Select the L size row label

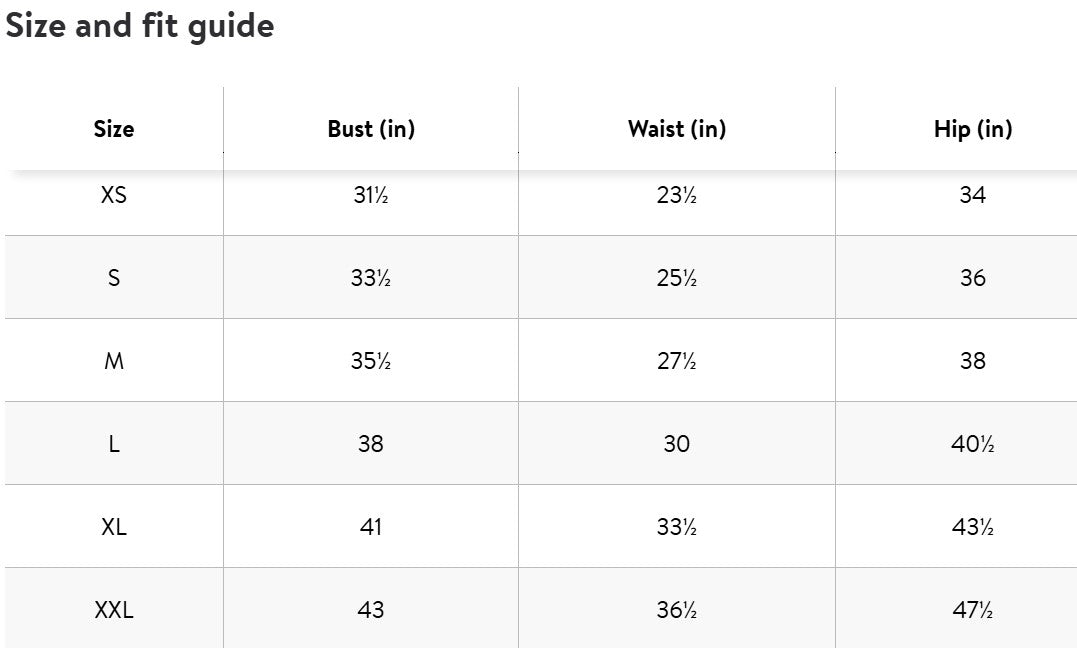(114, 444)
